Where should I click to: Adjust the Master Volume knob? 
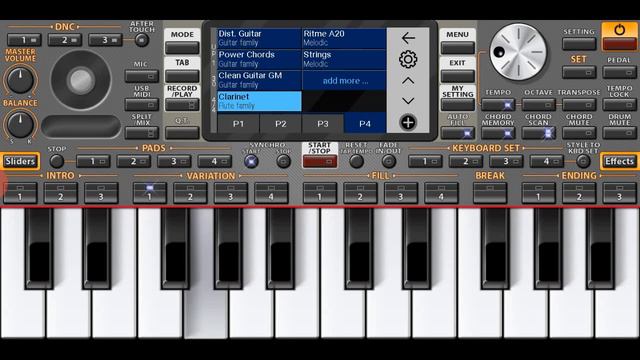tap(20, 80)
